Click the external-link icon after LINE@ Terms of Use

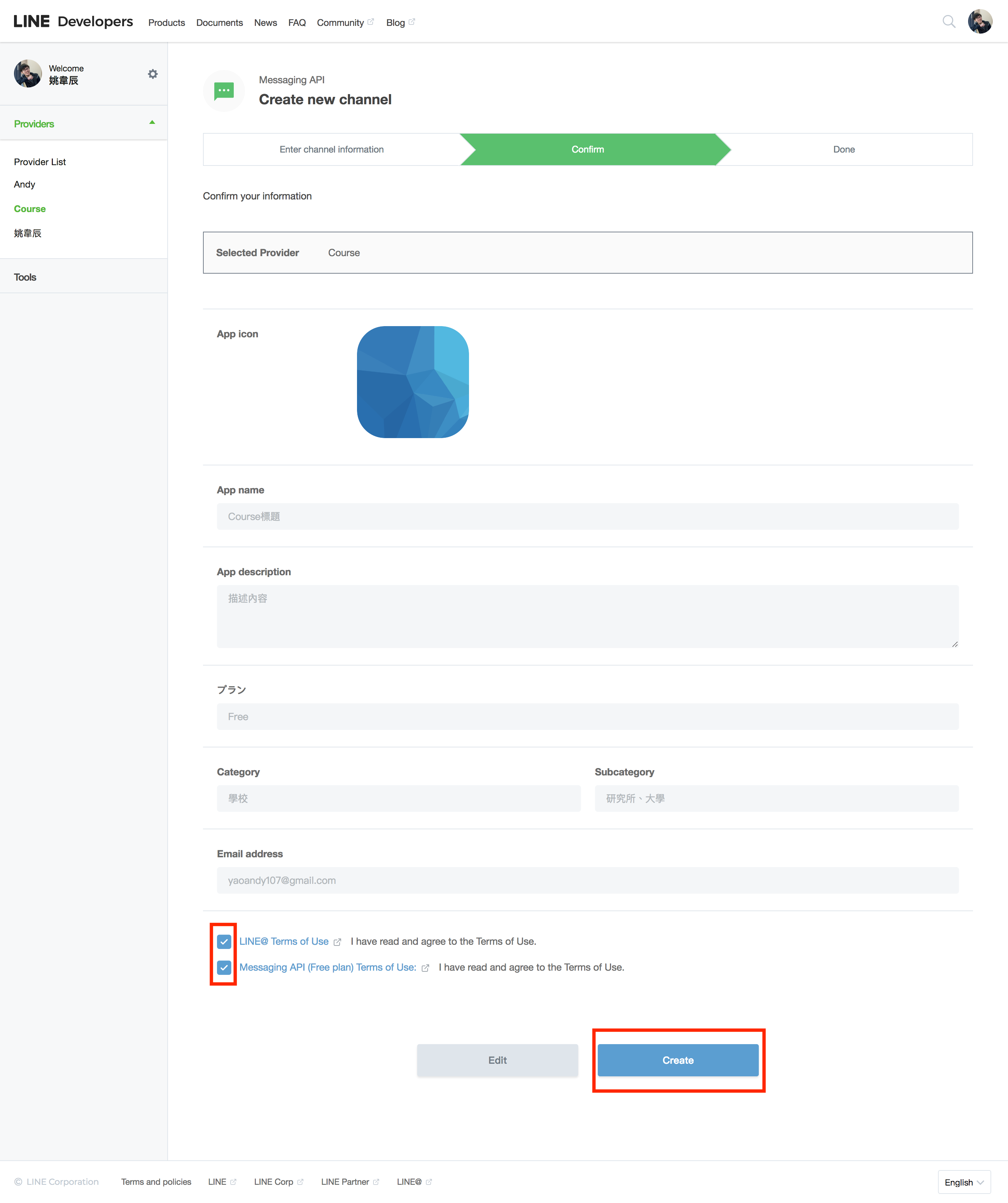coord(337,942)
